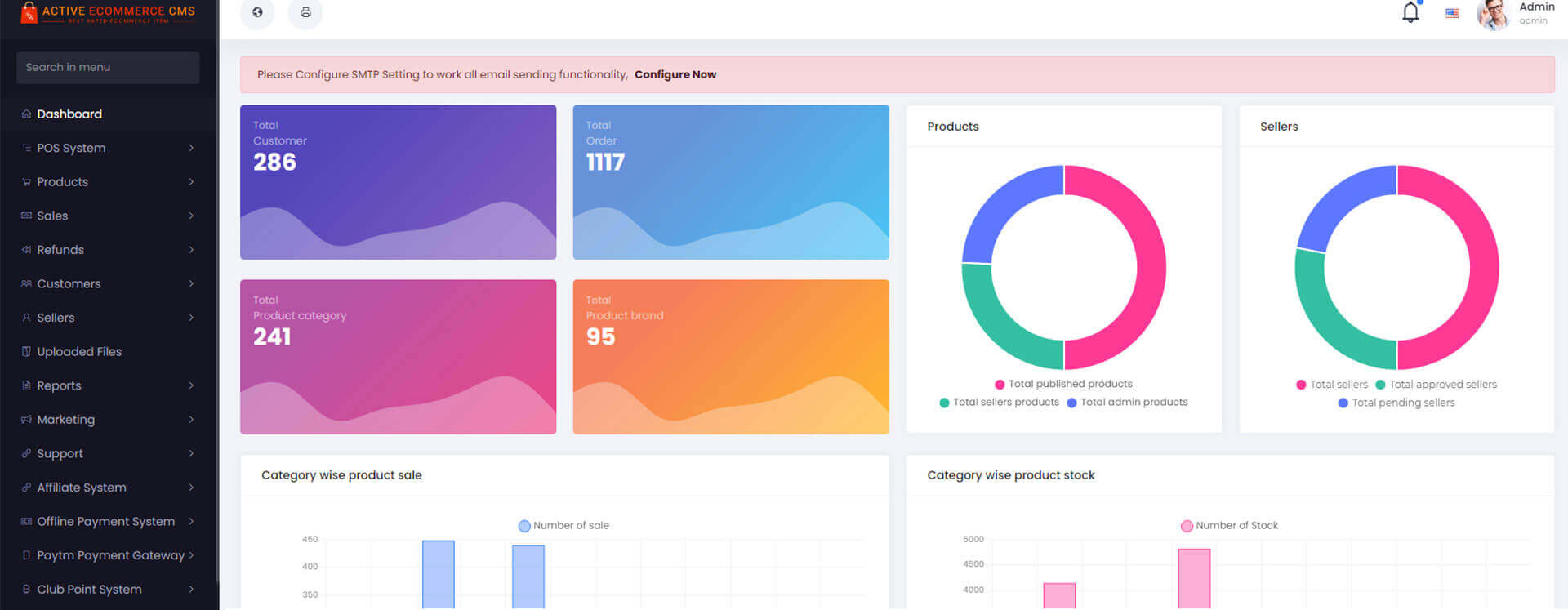Image resolution: width=1568 pixels, height=610 pixels.
Task: Click the Active Ecommerce CMS logo
Action: (x=108, y=13)
